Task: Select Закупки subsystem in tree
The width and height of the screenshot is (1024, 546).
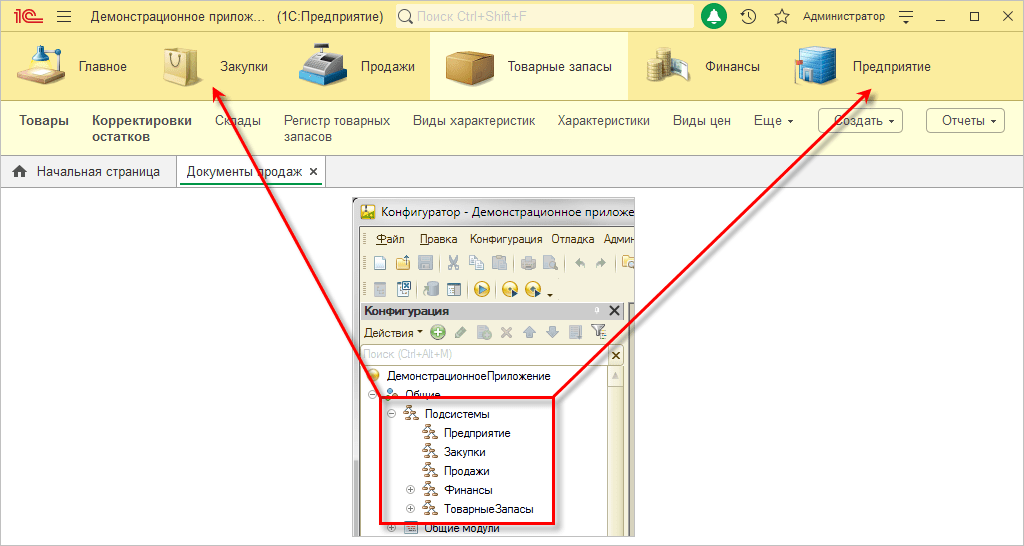Action: (x=464, y=452)
